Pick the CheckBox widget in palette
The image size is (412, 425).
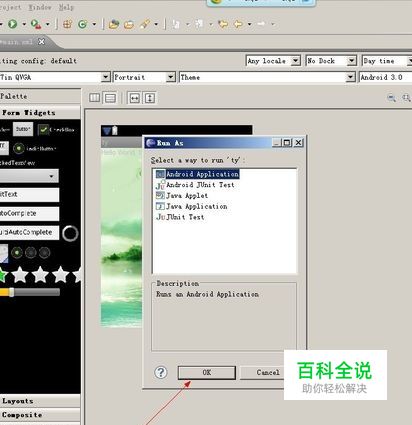(x=56, y=129)
